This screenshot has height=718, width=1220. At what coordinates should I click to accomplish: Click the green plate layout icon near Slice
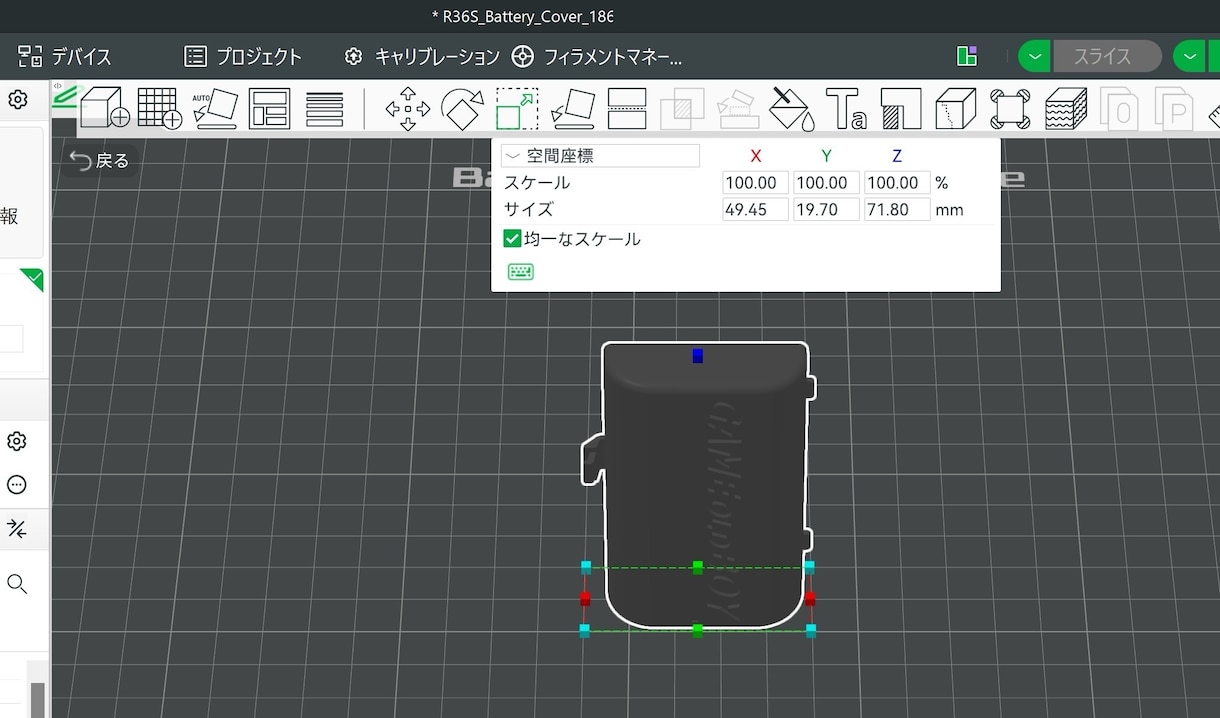click(x=967, y=56)
